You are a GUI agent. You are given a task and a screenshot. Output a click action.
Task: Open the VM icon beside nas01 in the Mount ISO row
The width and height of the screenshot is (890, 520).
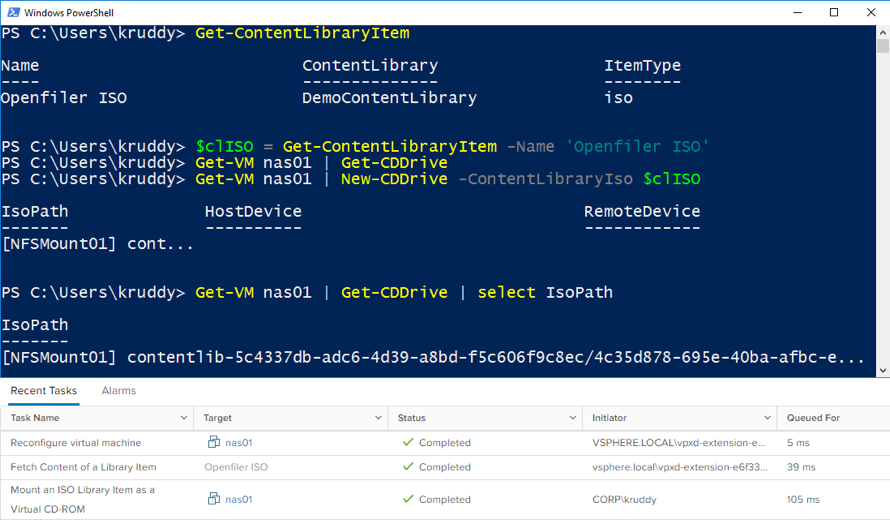pos(213,498)
